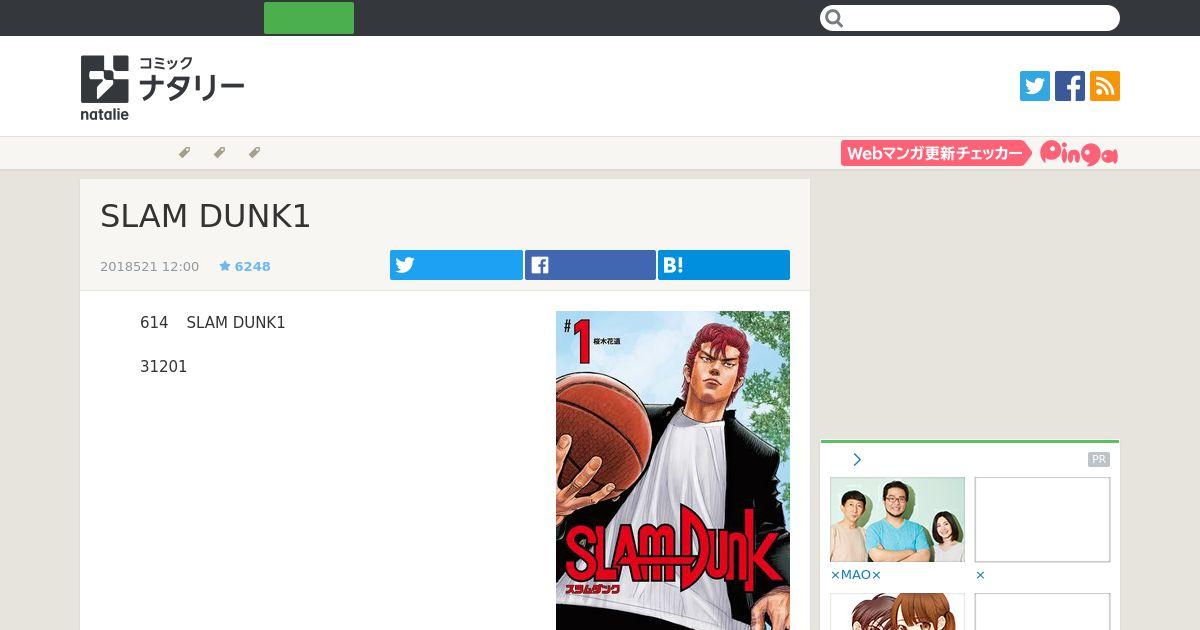Click the 2018521 12:00 date text
The image size is (1200, 630).
click(150, 266)
